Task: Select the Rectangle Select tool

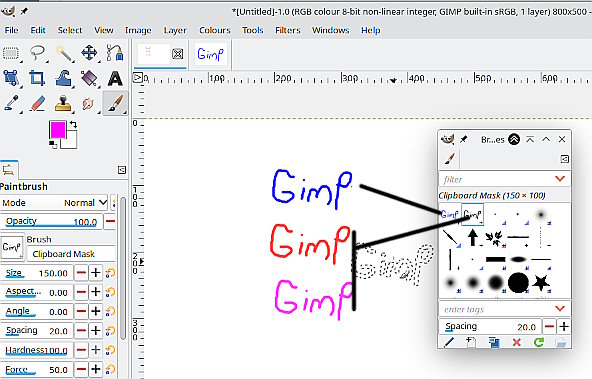Action: tap(11, 53)
